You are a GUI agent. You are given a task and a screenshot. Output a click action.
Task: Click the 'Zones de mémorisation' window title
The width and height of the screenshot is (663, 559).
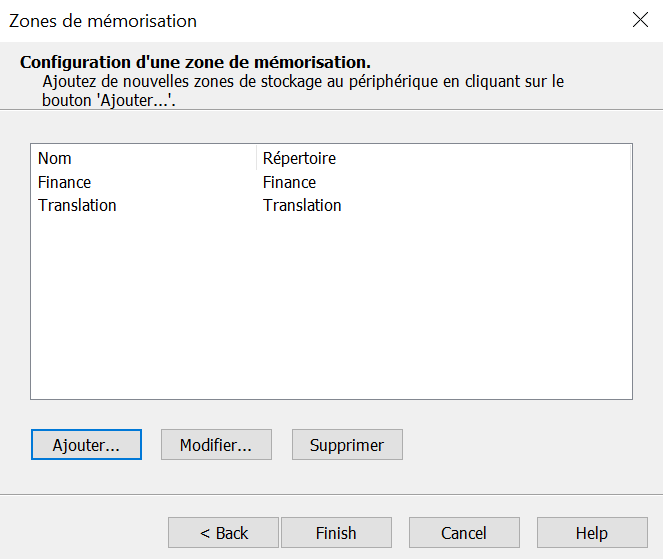coord(103,21)
